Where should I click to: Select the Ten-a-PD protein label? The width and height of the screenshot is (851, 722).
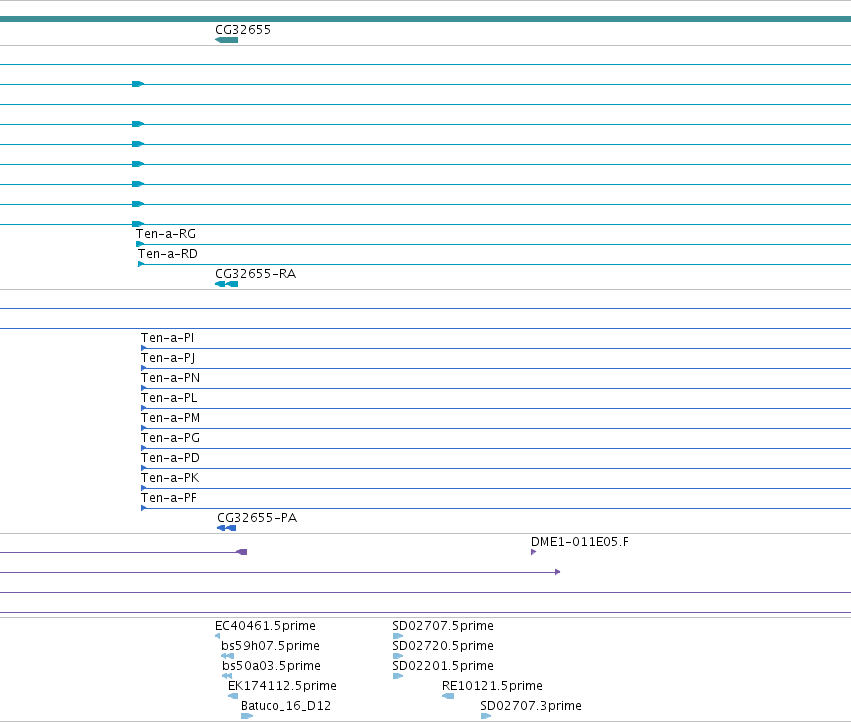click(170, 458)
